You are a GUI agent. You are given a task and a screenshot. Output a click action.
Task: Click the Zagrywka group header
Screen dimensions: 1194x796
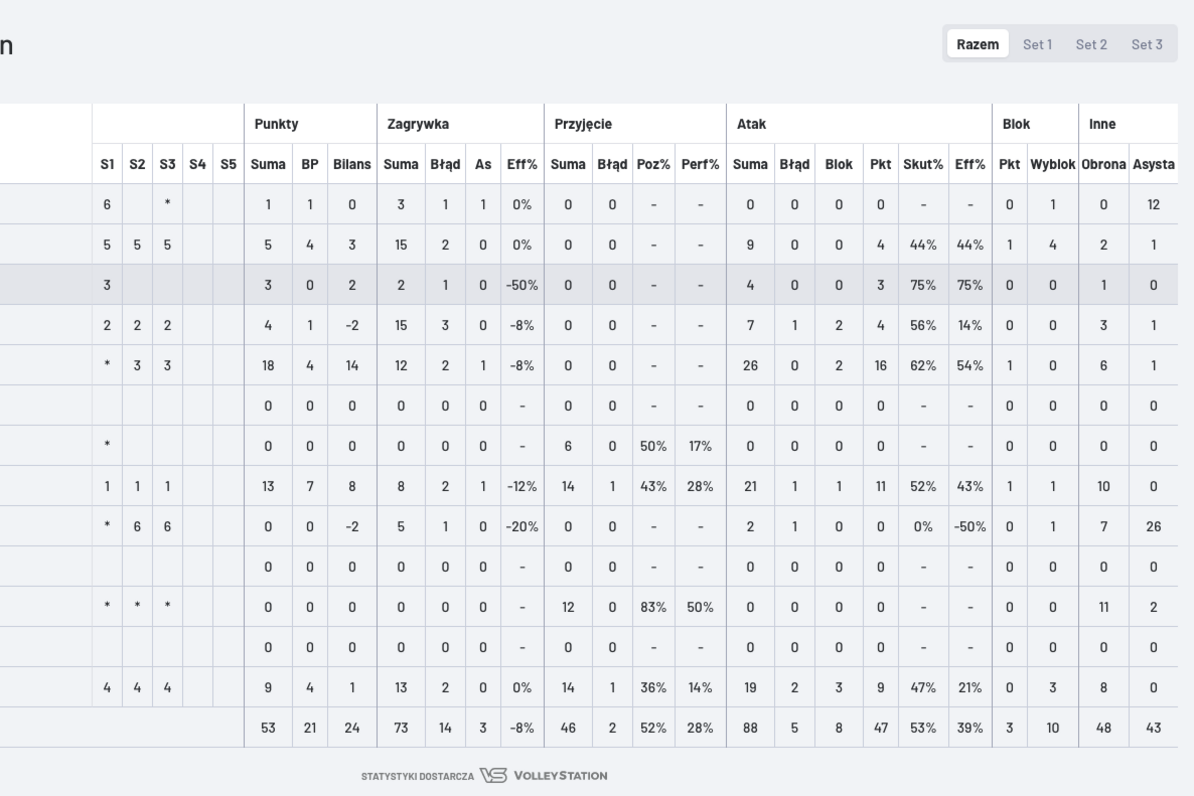click(x=418, y=124)
